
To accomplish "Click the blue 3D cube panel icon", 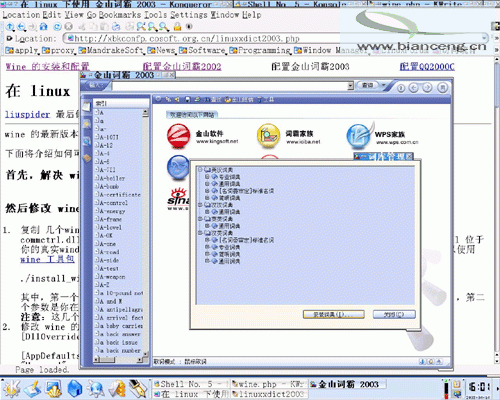I will 75,389.
